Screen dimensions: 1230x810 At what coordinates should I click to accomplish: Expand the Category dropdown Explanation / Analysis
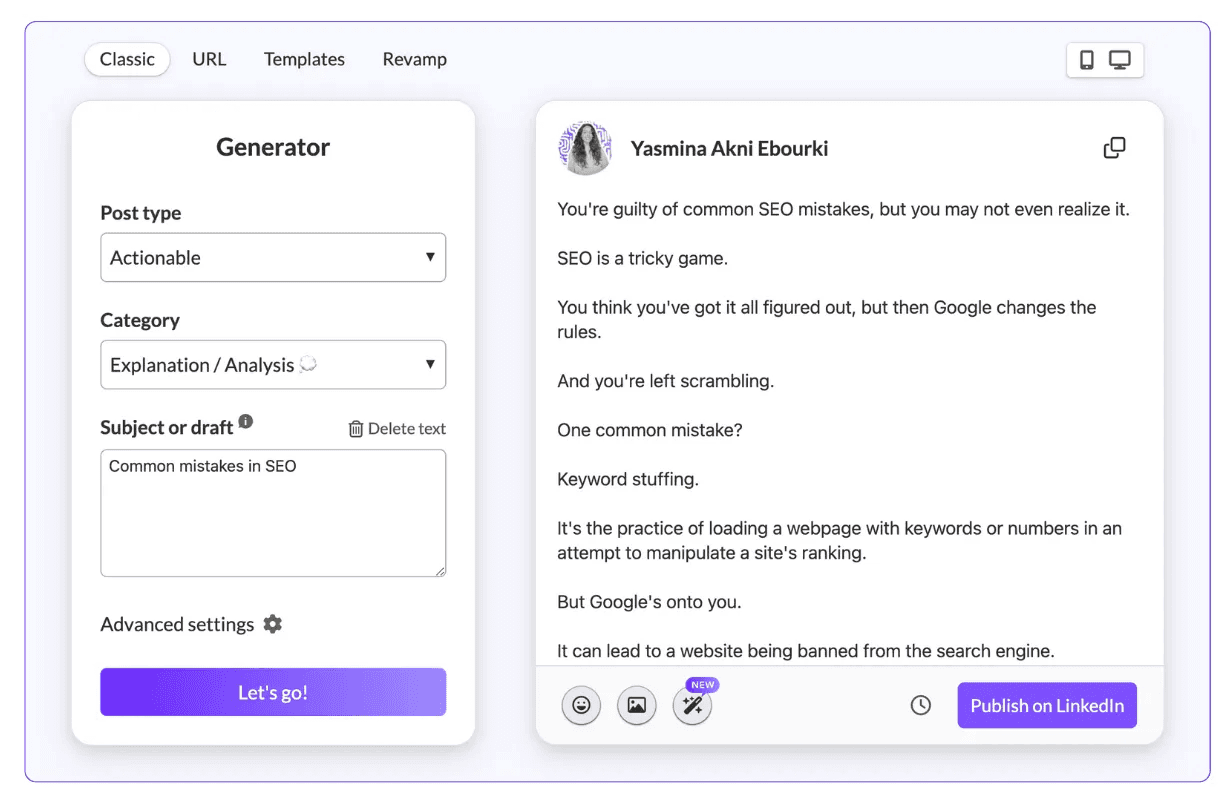pyautogui.click(x=273, y=365)
